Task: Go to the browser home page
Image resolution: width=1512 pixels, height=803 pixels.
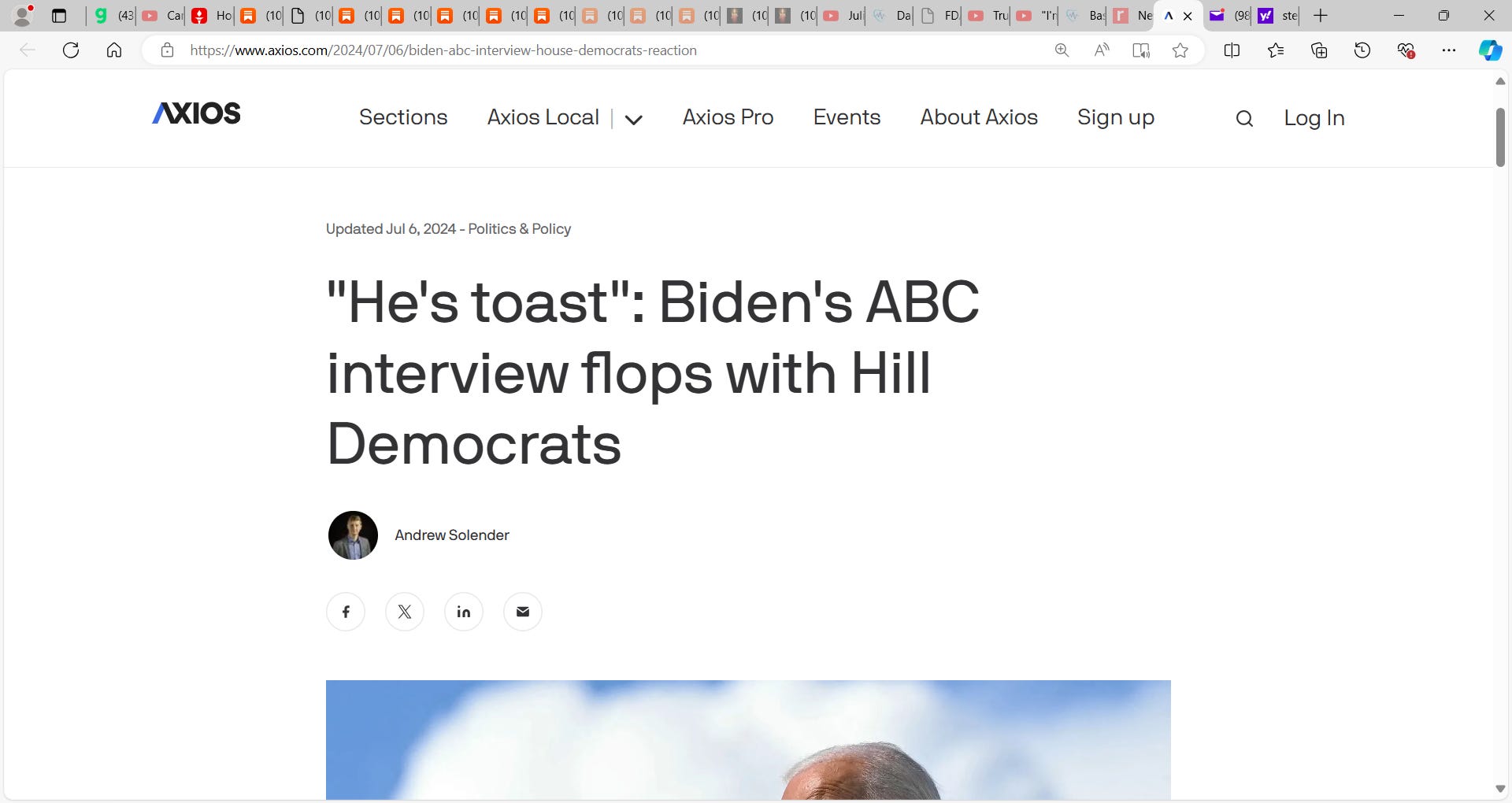Action: (114, 50)
